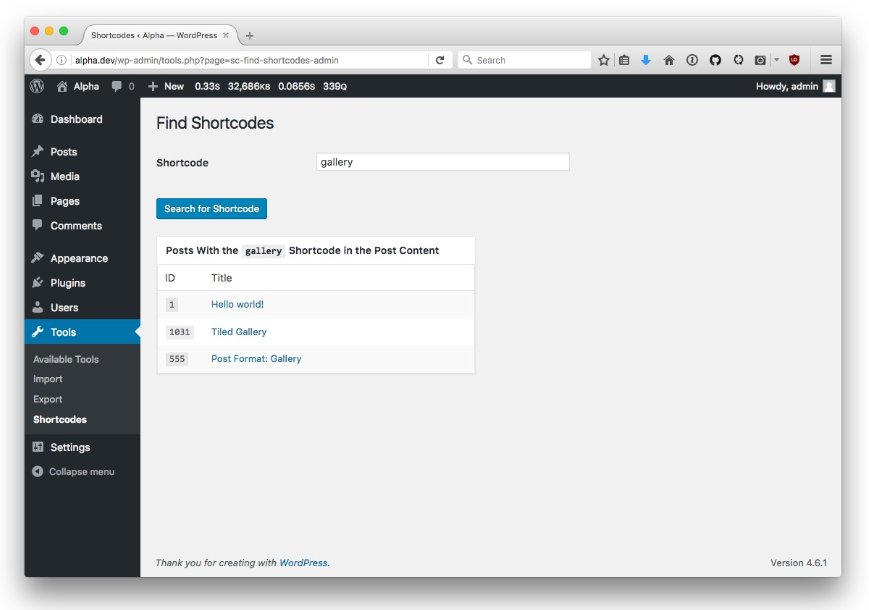Click post ID 555 cell
Screen dimensions: 869x610
point(177,359)
